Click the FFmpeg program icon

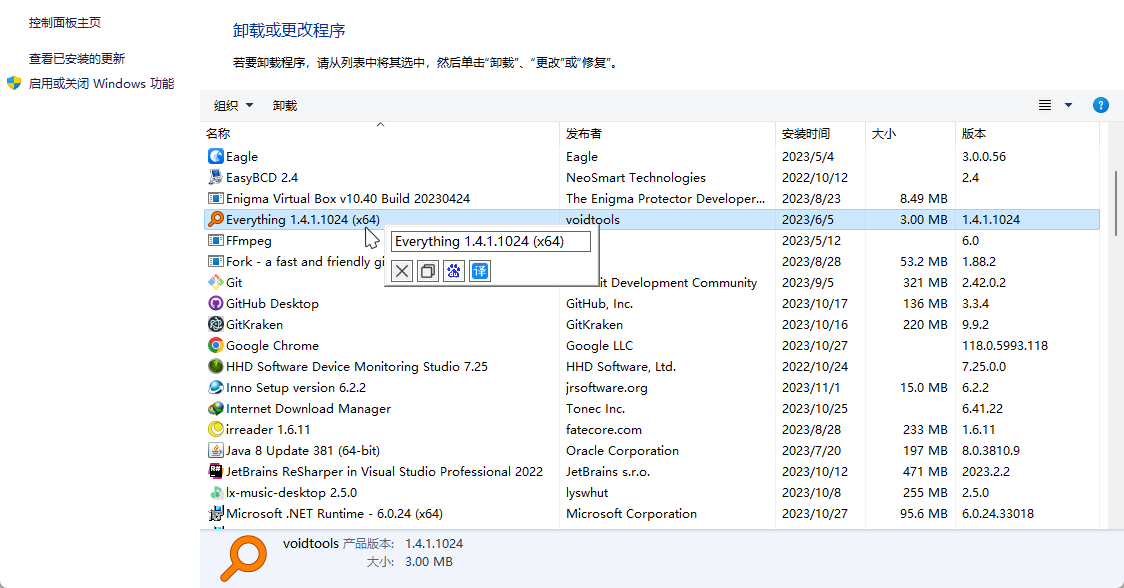215,240
